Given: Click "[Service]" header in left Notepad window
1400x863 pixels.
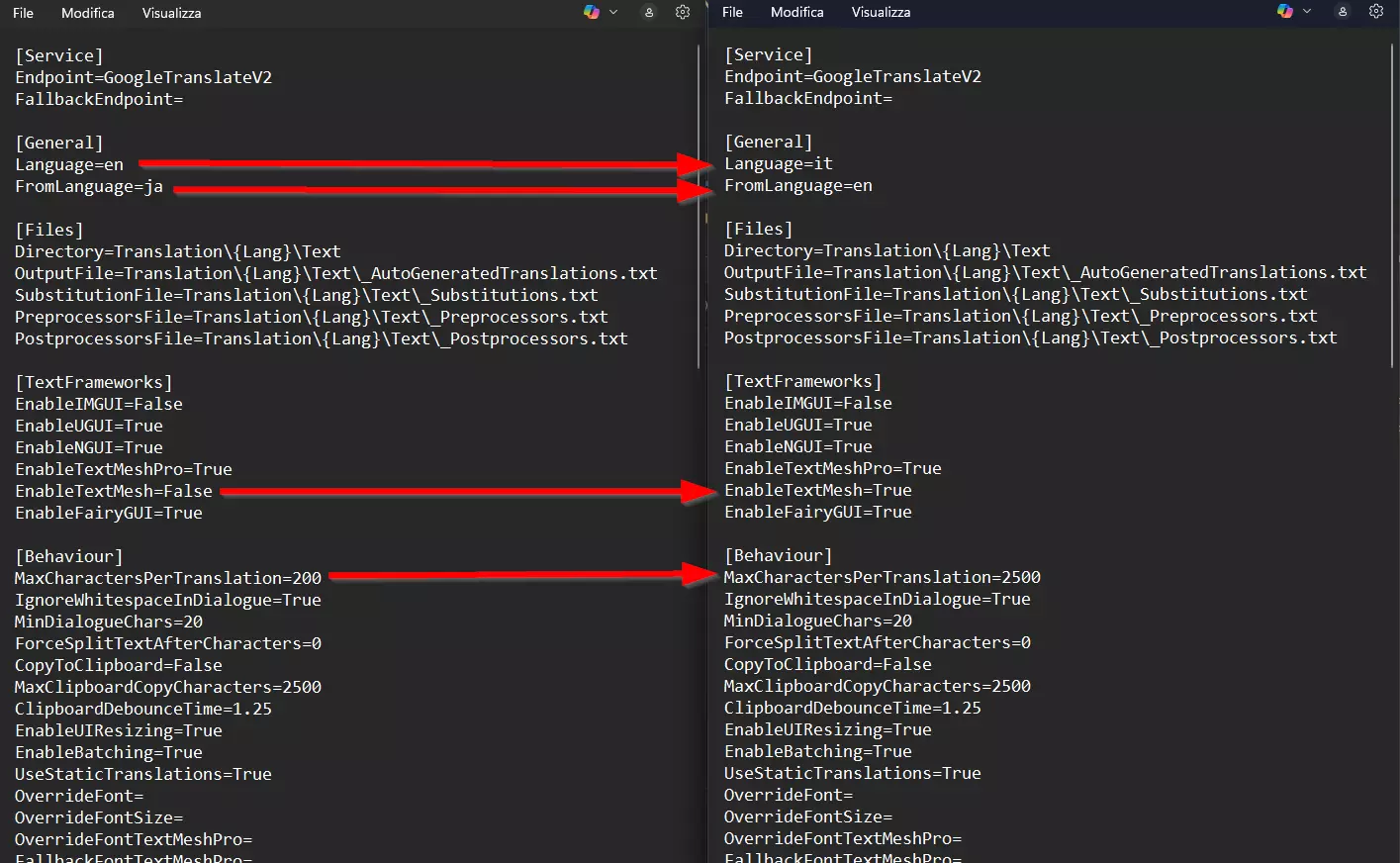Looking at the screenshot, I should click(x=59, y=55).
